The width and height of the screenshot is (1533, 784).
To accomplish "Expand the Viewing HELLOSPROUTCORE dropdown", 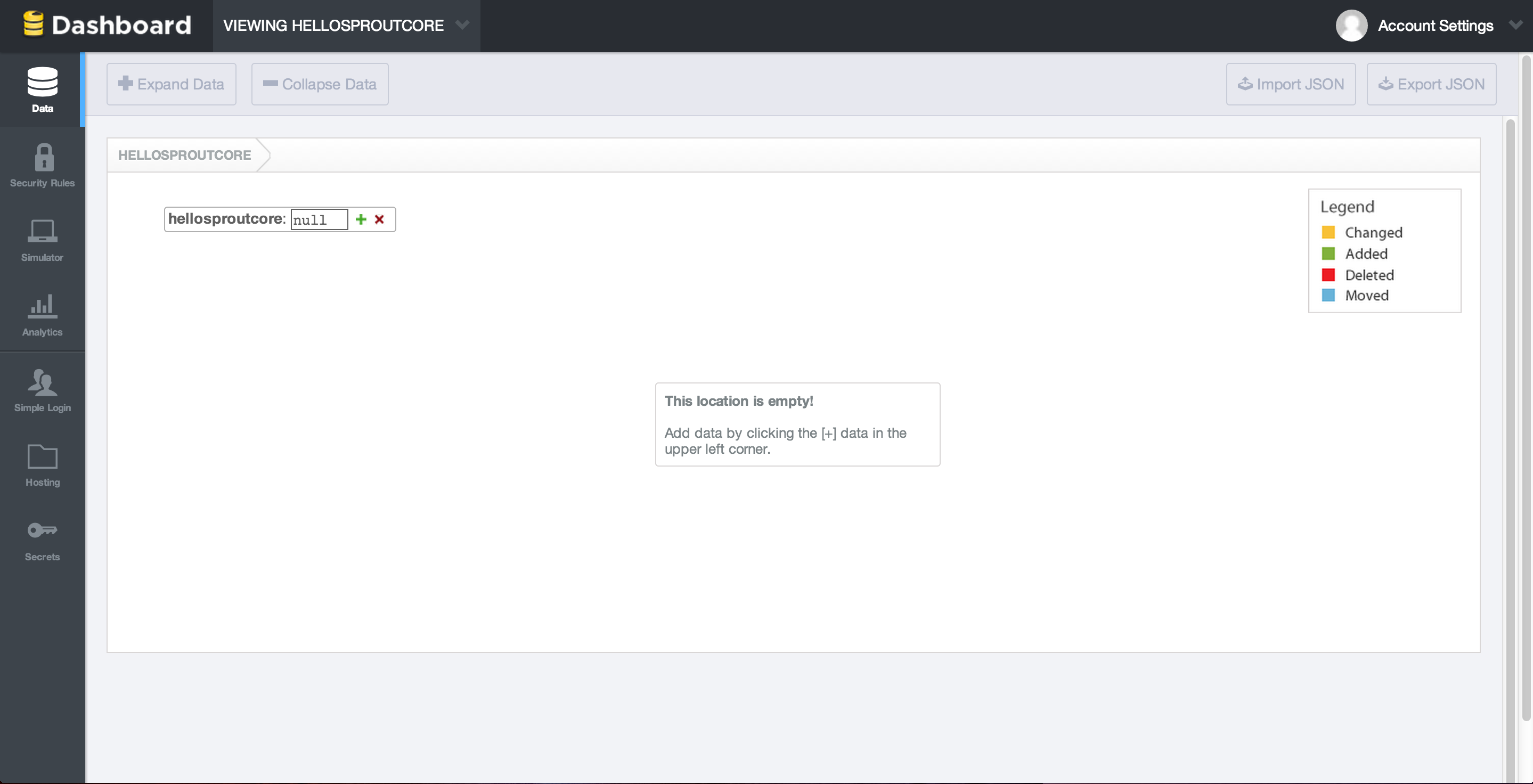I will pos(462,25).
